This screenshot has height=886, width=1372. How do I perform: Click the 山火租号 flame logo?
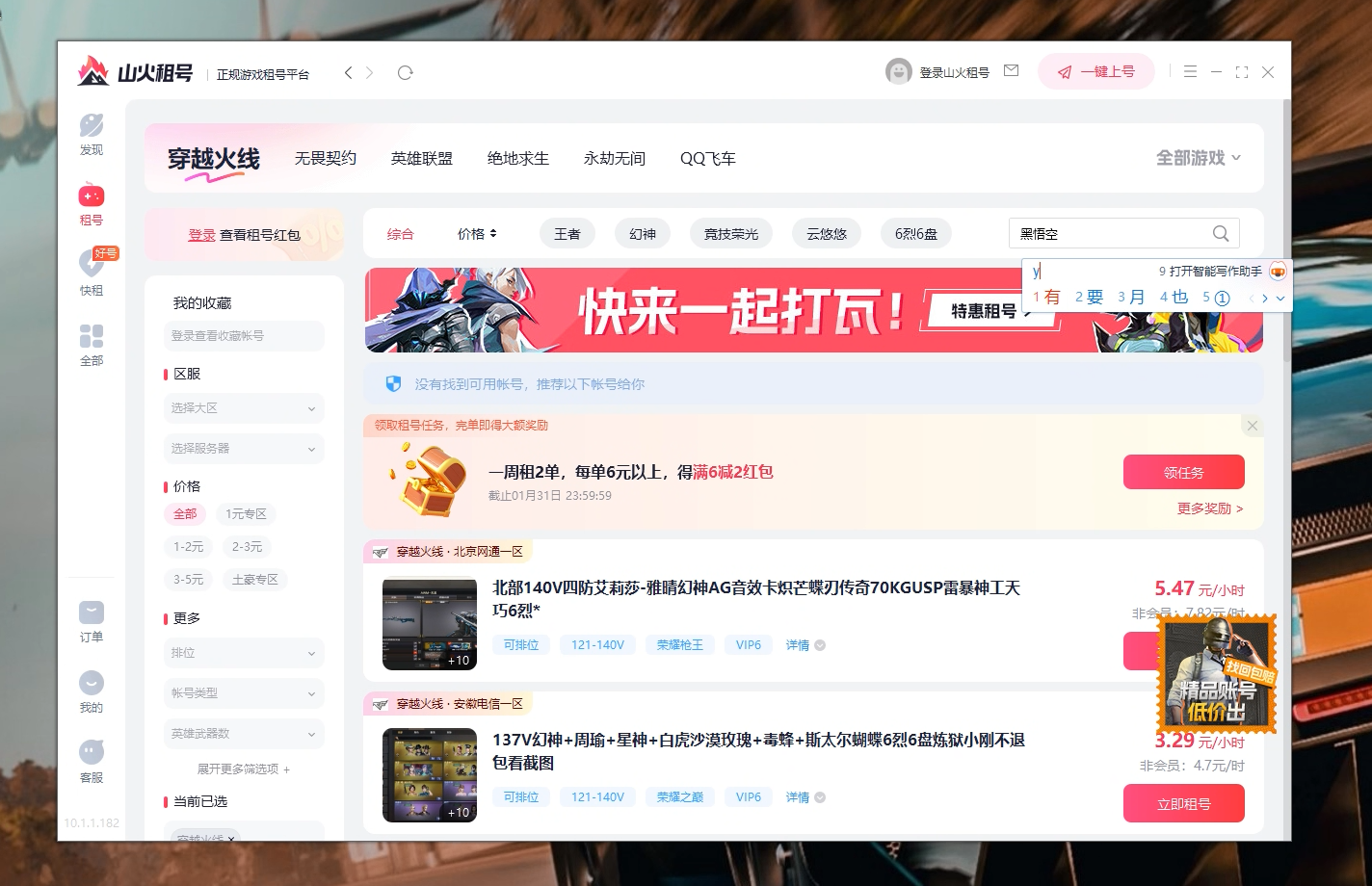93,70
